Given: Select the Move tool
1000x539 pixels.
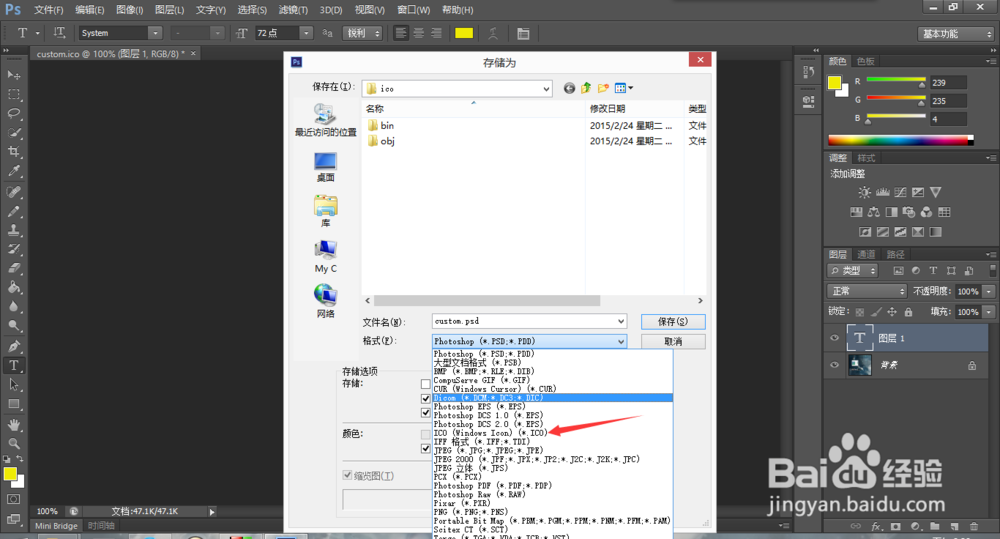Looking at the screenshot, I should pos(14,75).
